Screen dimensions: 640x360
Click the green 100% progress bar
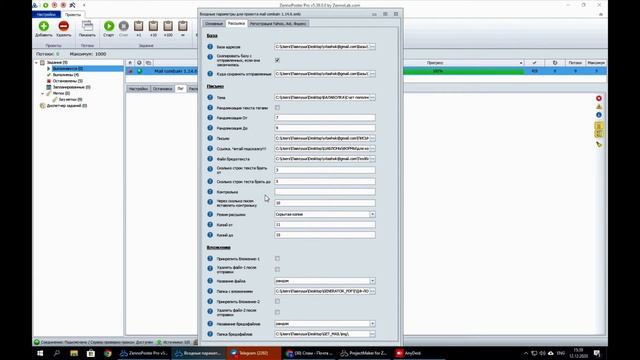coord(463,71)
